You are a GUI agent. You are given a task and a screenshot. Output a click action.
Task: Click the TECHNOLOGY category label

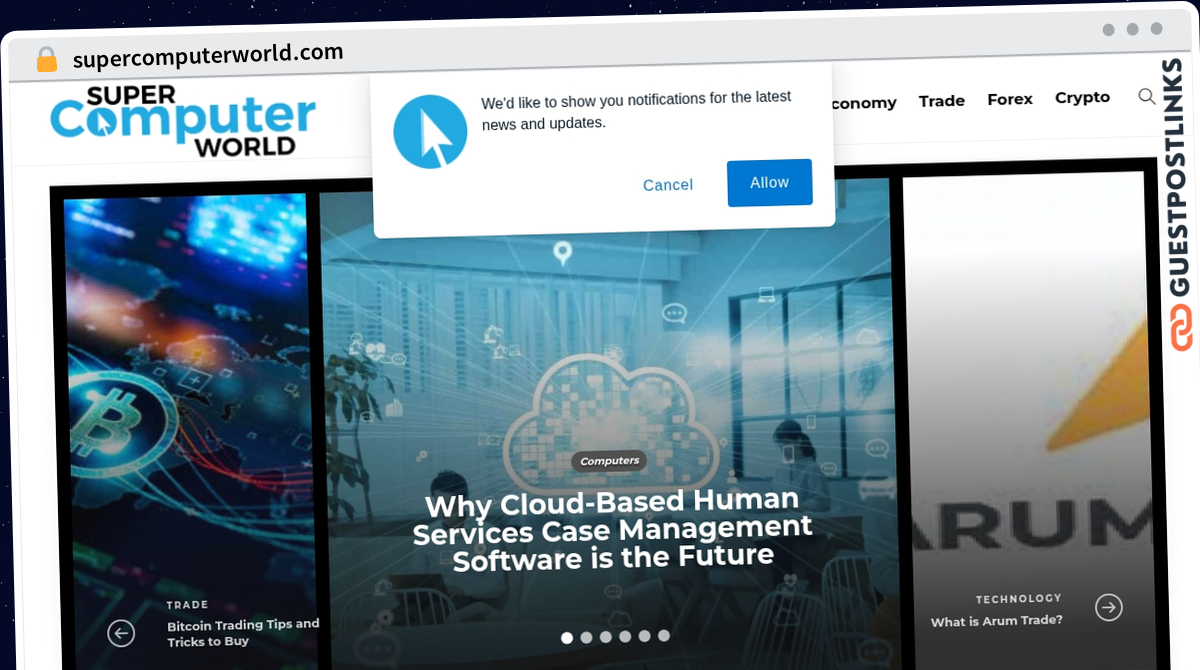1019,598
